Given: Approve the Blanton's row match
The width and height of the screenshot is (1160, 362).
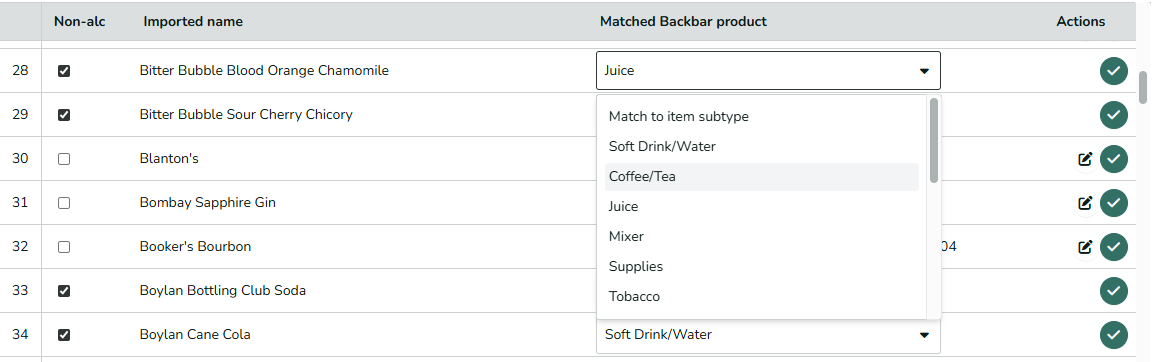Looking at the screenshot, I should pyautogui.click(x=1113, y=159).
